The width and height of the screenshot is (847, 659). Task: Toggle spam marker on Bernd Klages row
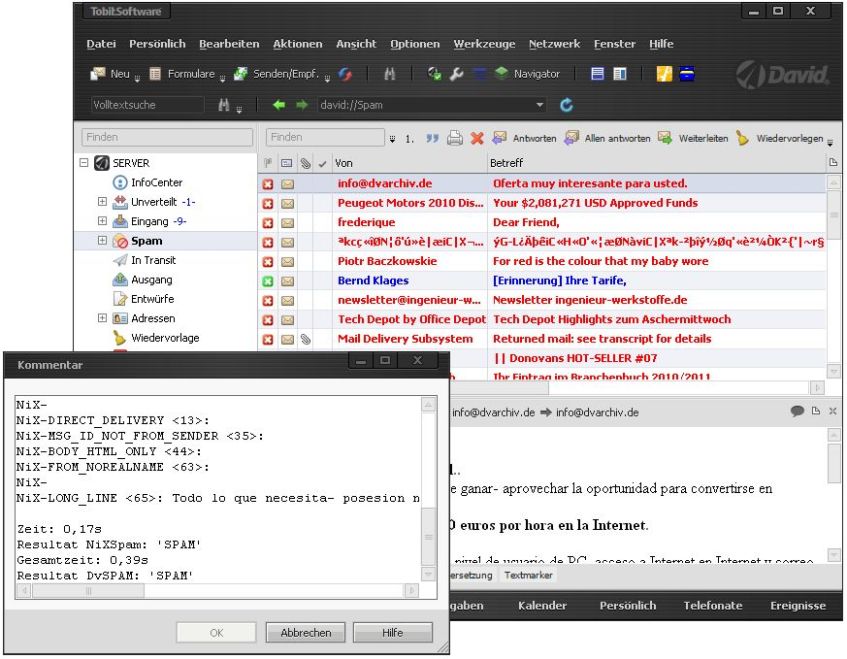coord(268,281)
